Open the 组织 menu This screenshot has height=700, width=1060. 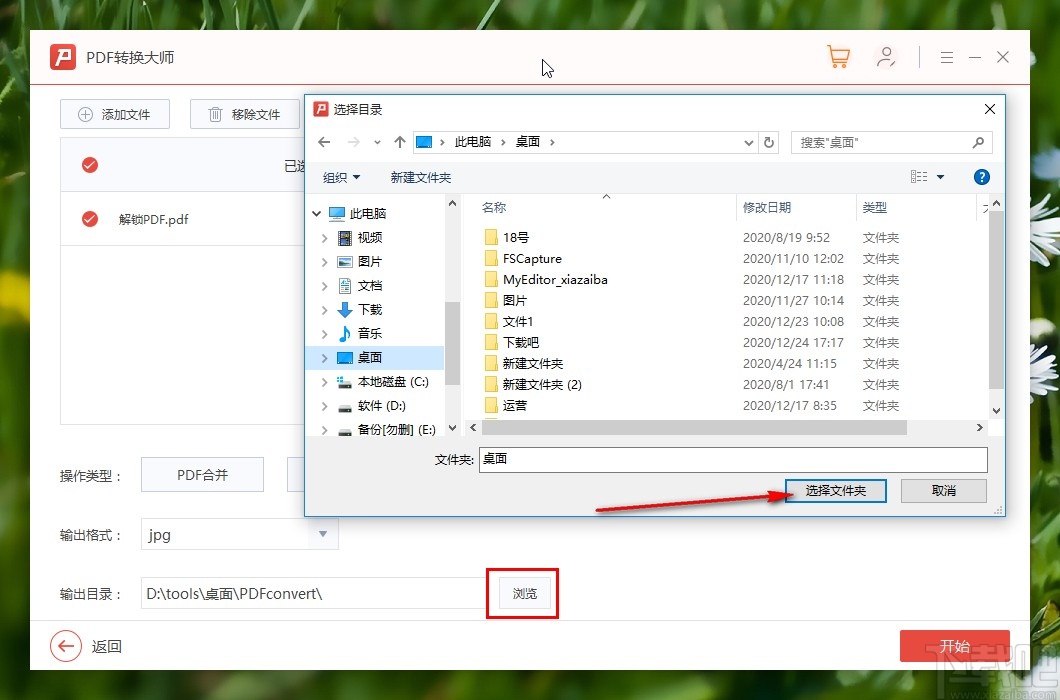pos(340,176)
